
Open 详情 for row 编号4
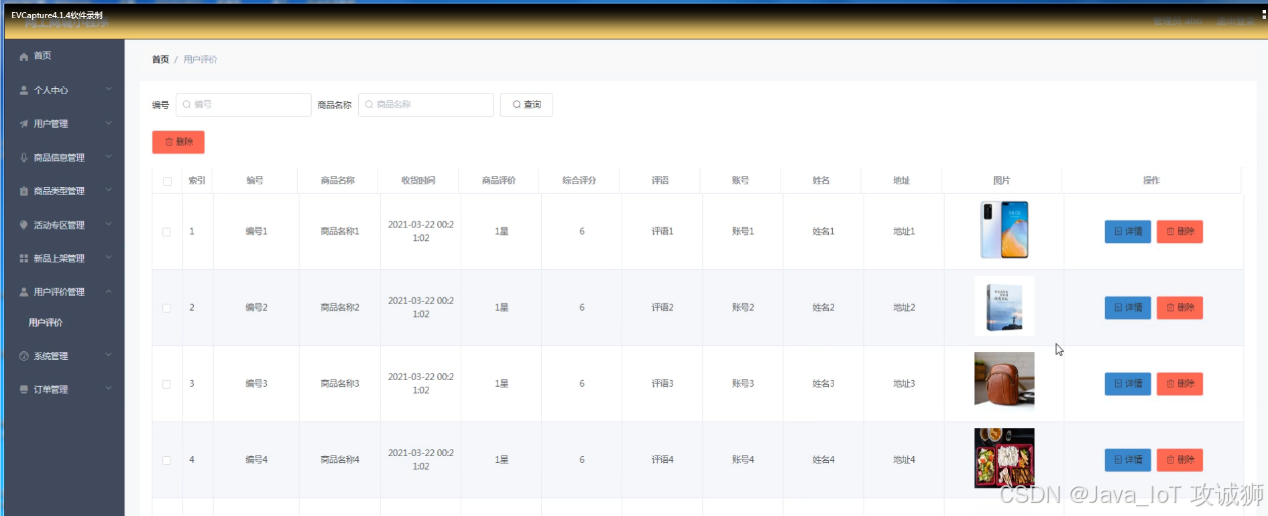coord(1127,460)
